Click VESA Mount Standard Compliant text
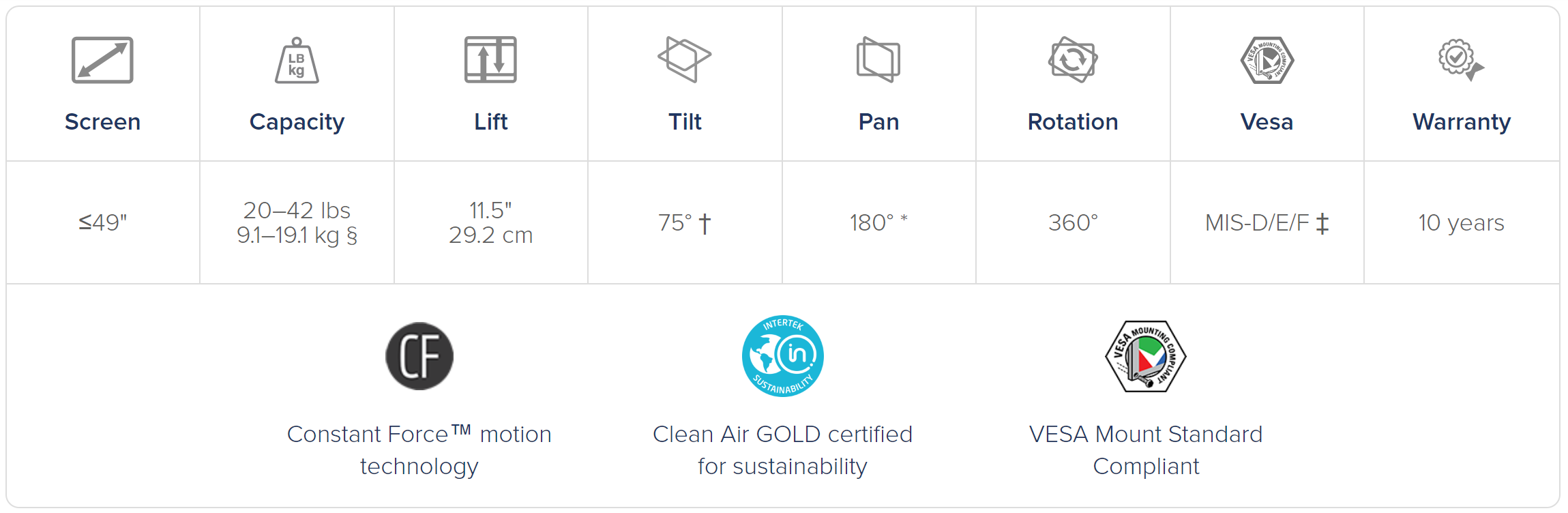The height and width of the screenshot is (513, 1568). (x=1146, y=450)
